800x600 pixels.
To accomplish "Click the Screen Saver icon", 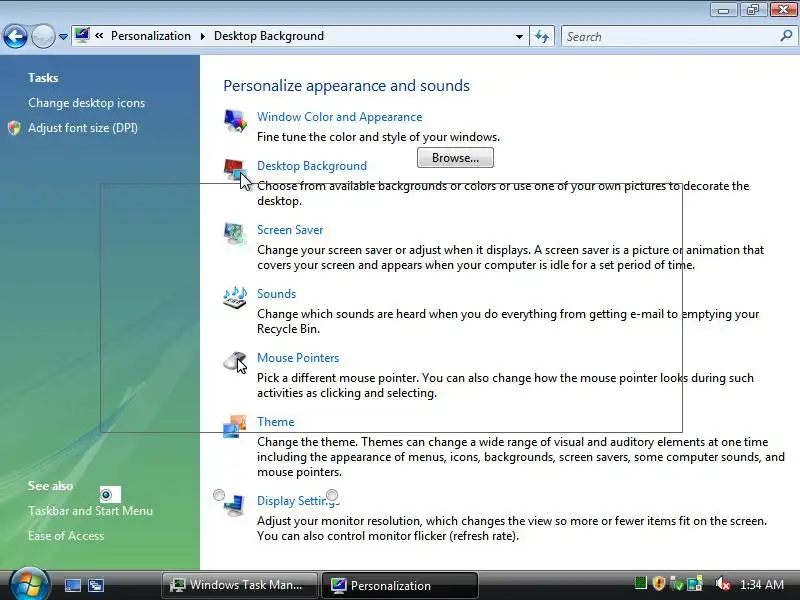I will tap(235, 234).
